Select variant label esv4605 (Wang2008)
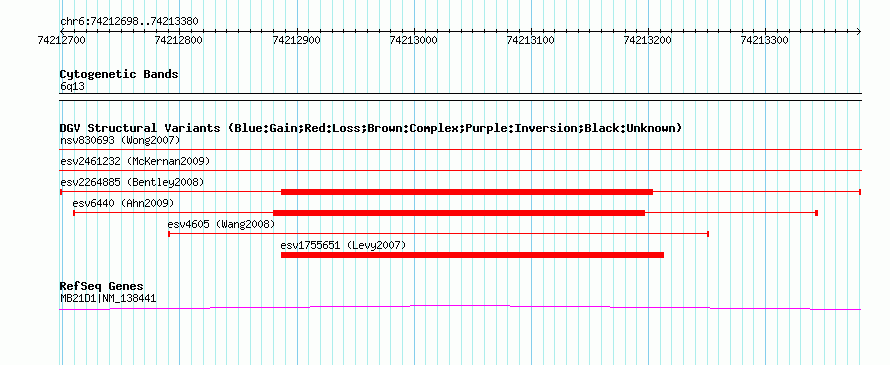Viewport: 890px width, 365px height. pyautogui.click(x=221, y=224)
